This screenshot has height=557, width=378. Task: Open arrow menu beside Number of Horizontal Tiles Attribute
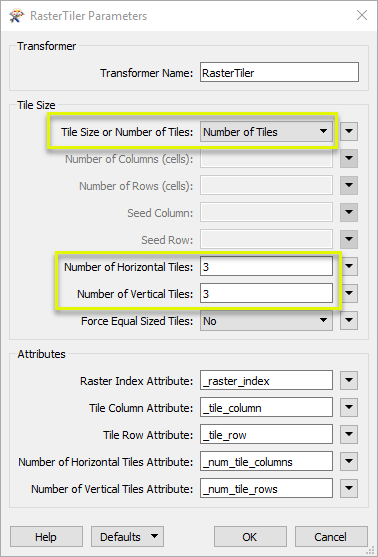[x=349, y=461]
